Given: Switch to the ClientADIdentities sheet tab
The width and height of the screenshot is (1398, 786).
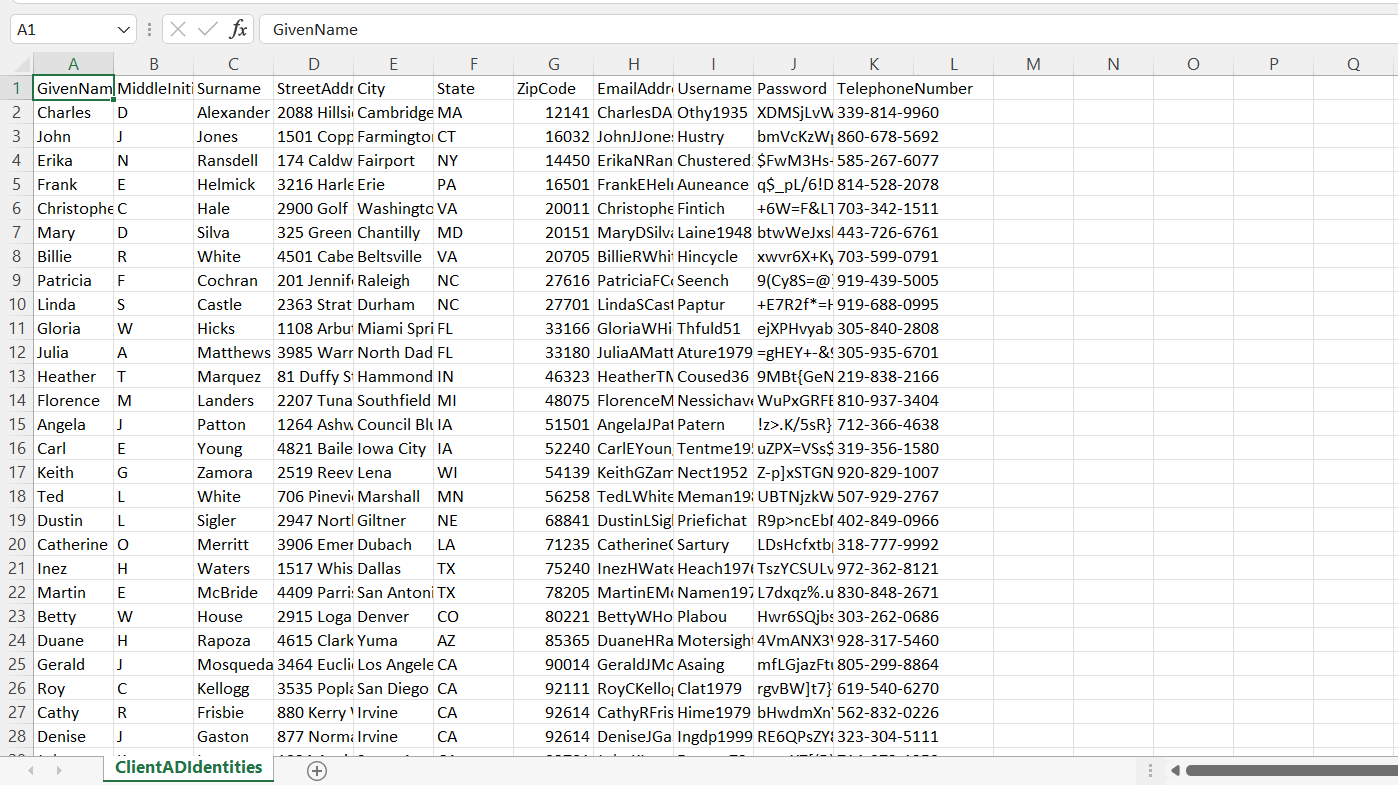Looking at the screenshot, I should pyautogui.click(x=188, y=768).
